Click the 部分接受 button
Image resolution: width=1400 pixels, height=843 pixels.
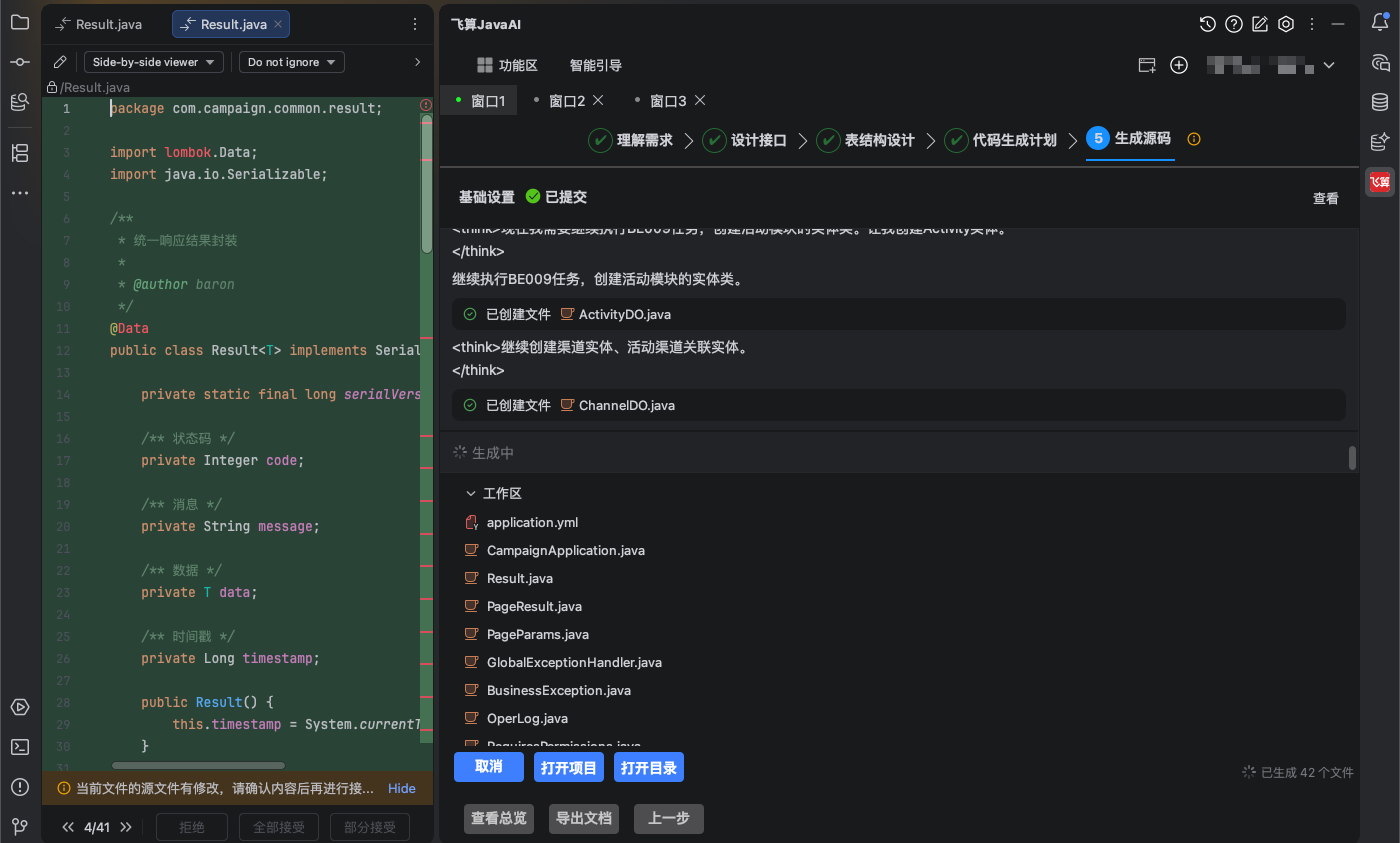(x=369, y=827)
